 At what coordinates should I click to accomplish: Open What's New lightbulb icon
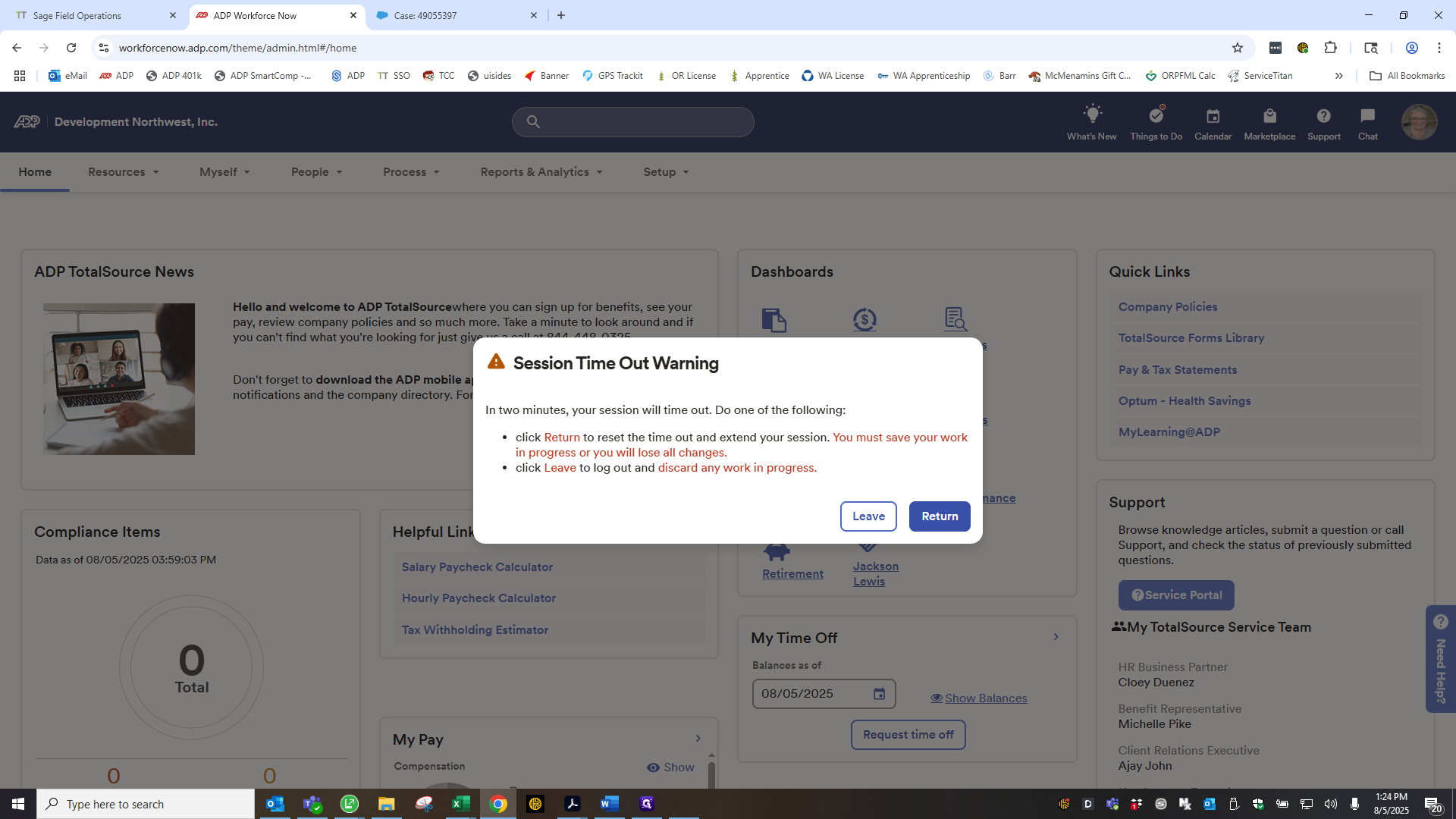[x=1091, y=122]
